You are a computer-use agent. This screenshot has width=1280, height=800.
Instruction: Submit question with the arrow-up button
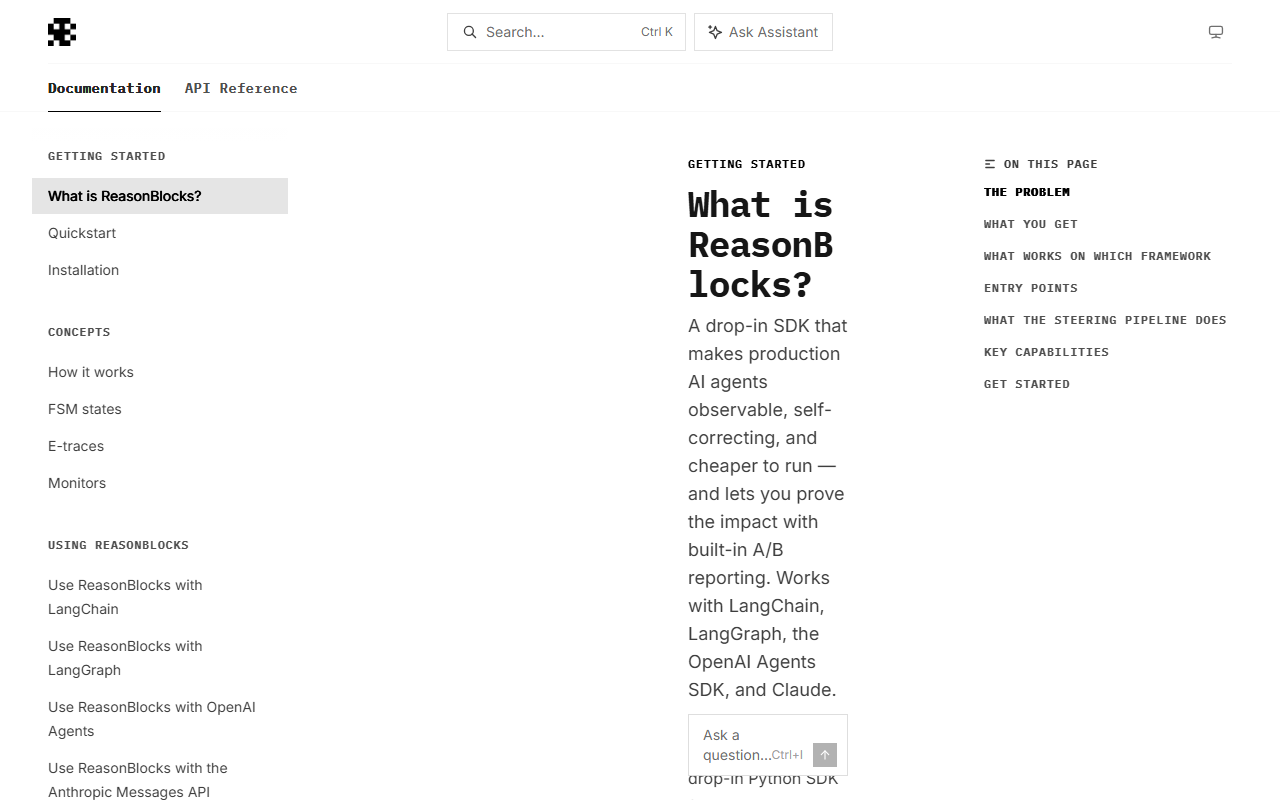(825, 755)
